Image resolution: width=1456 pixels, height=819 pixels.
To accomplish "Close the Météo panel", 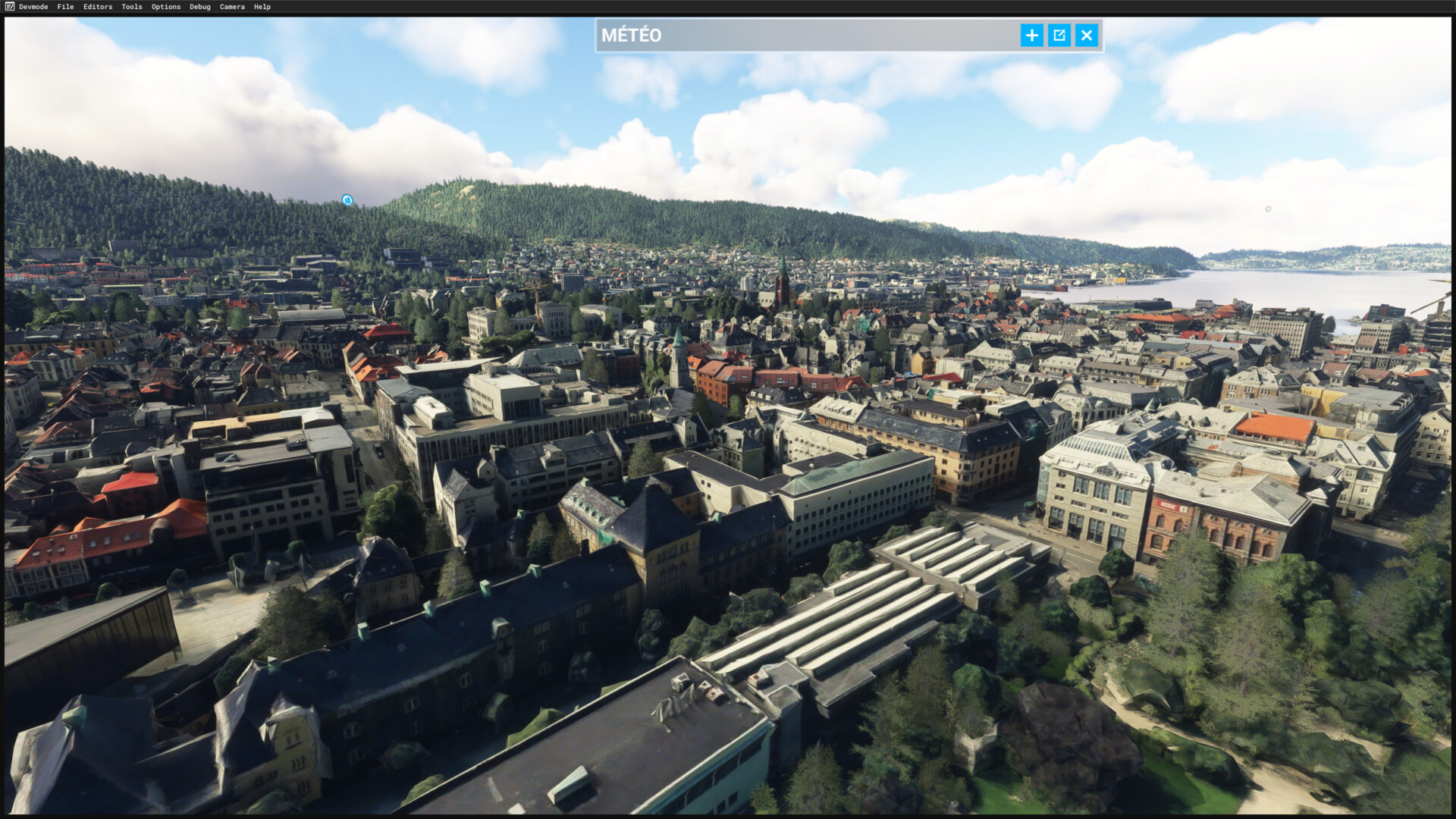I will 1086,35.
